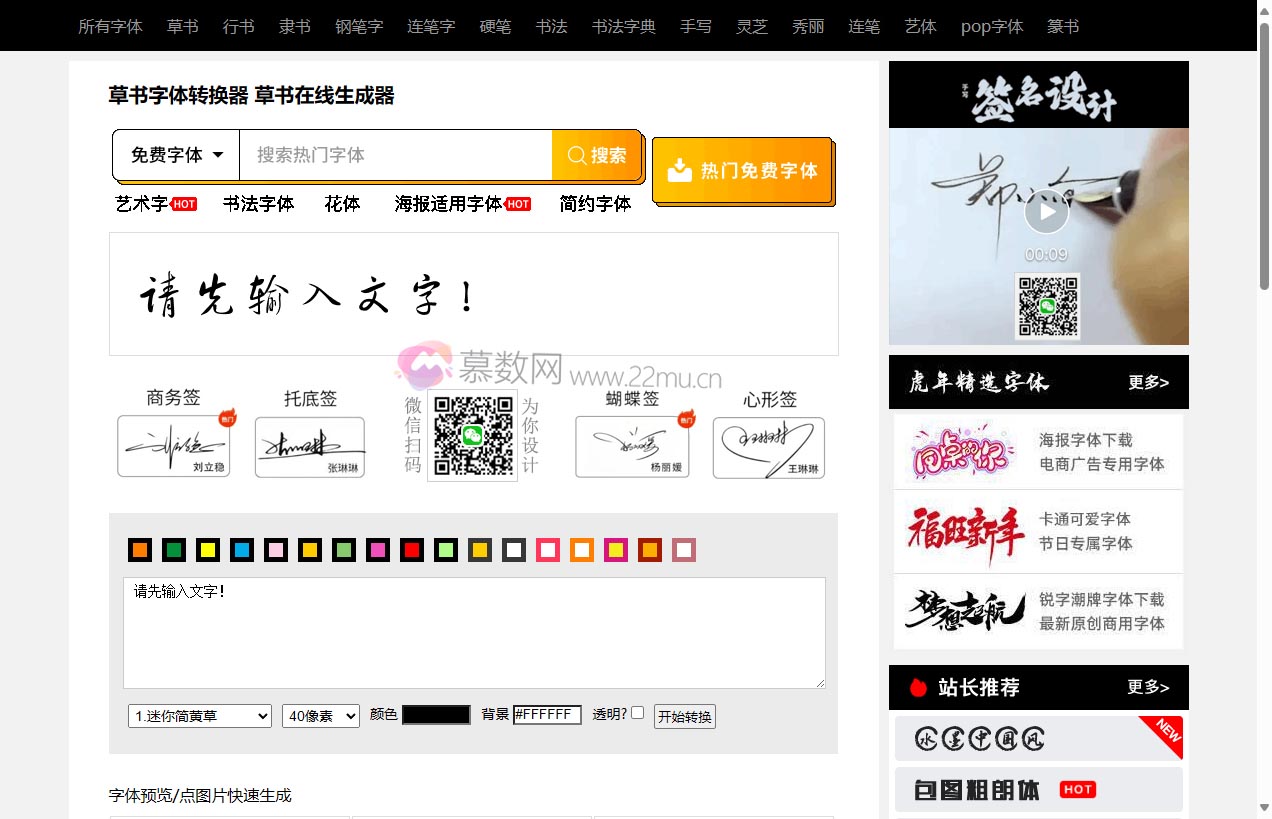Open the 40像素 font size dropdown
Image resolution: width=1272 pixels, height=819 pixels.
pyautogui.click(x=320, y=715)
